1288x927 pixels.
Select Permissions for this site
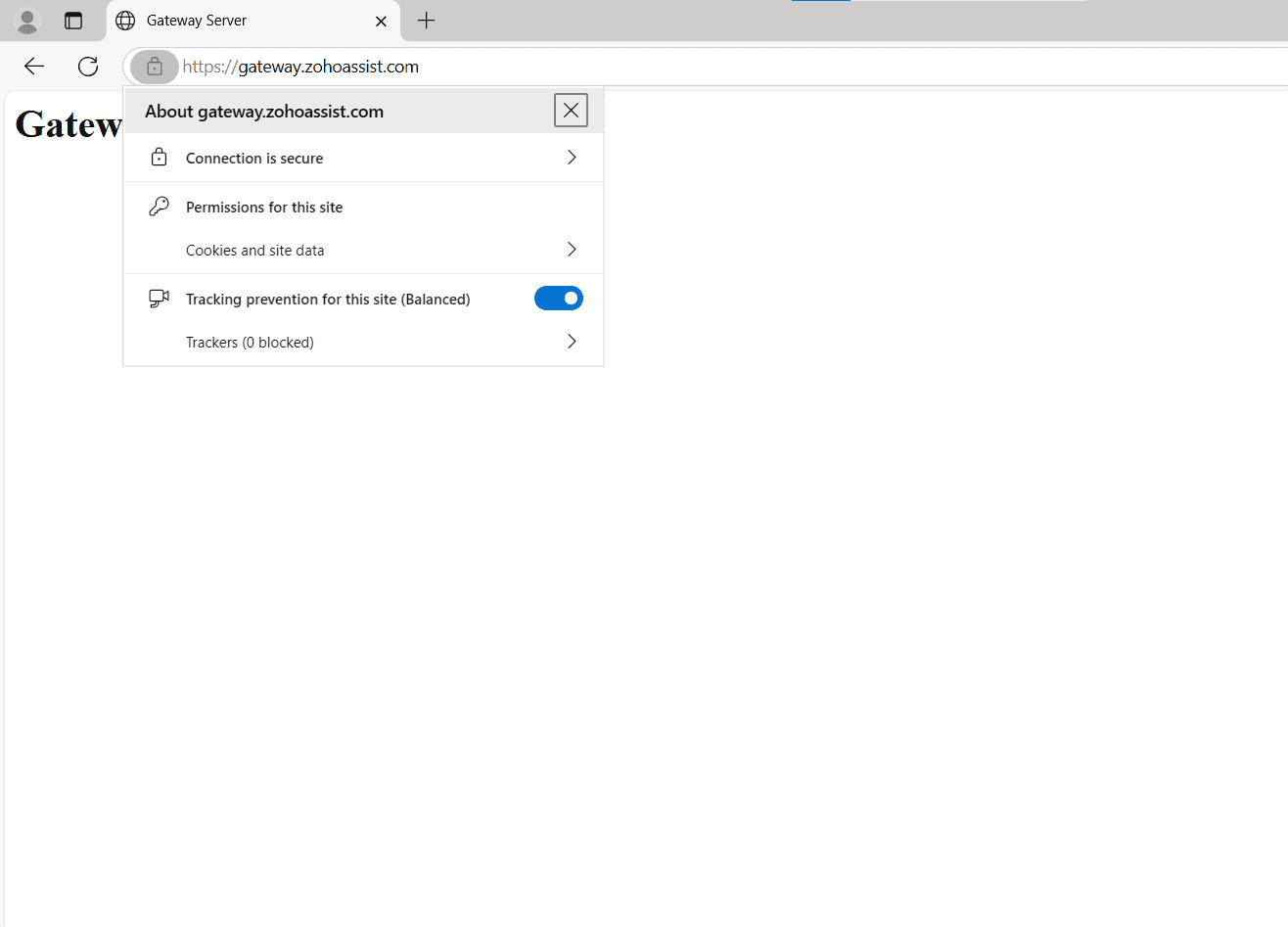264,207
